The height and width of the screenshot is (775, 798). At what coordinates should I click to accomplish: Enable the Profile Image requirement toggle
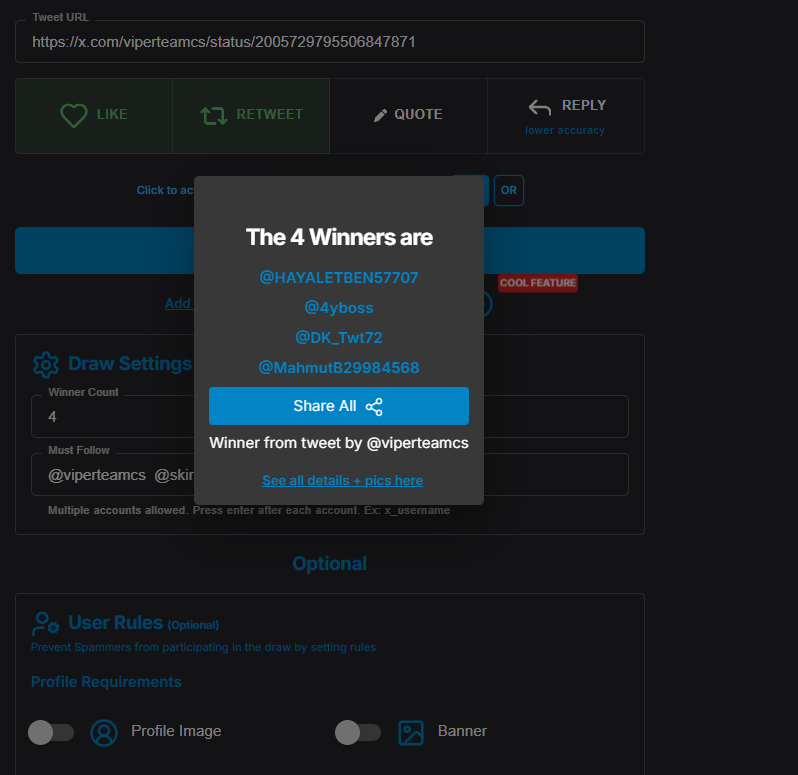pyautogui.click(x=51, y=732)
